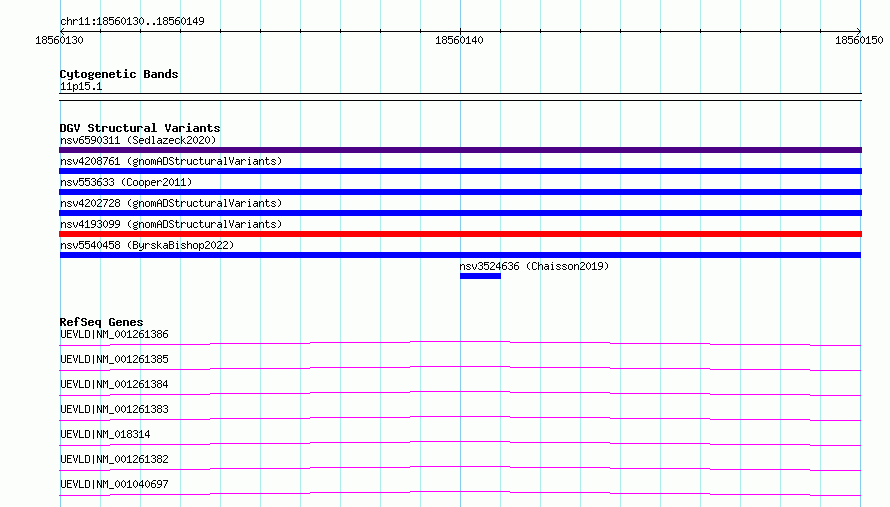Select transcript UEVLD|NM_018314
Screen dimensions: 890x507
pyautogui.click(x=105, y=434)
